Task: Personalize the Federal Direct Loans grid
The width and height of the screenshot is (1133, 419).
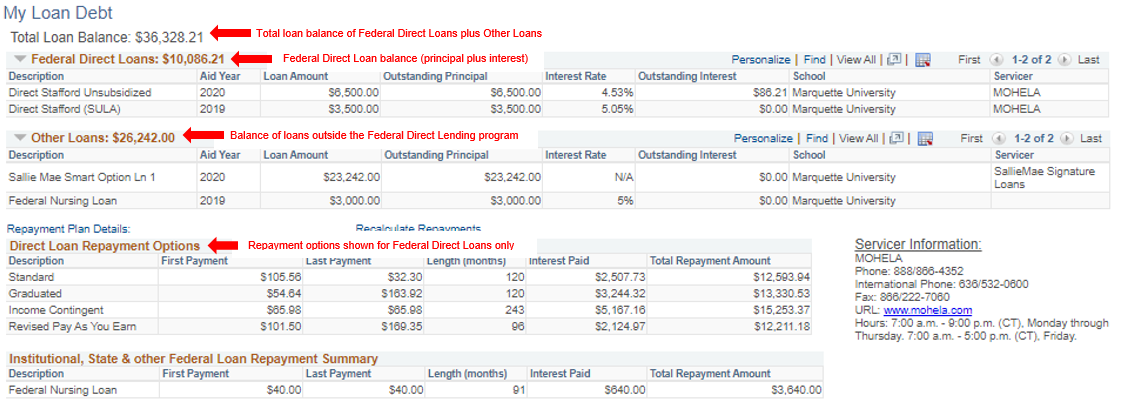Action: (760, 60)
